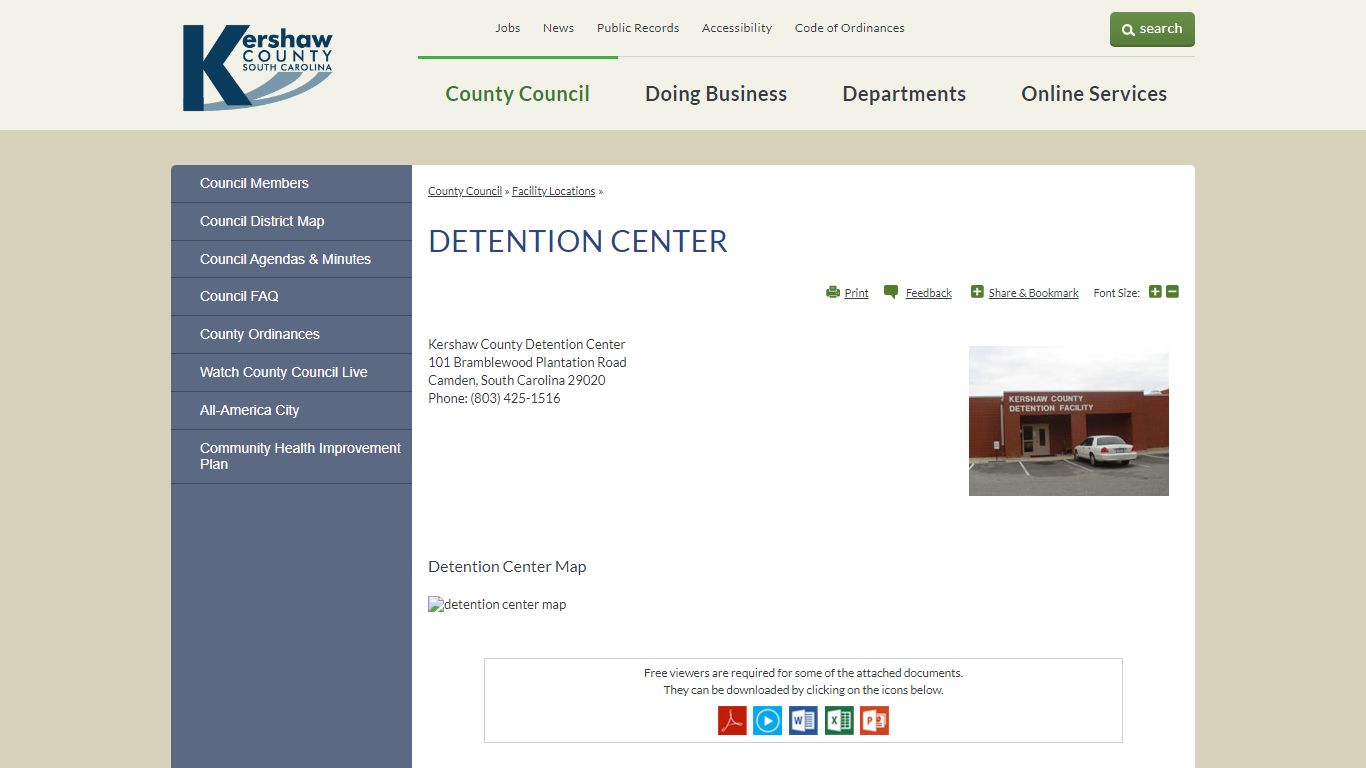
Task: Open the Departments menu
Action: [904, 94]
